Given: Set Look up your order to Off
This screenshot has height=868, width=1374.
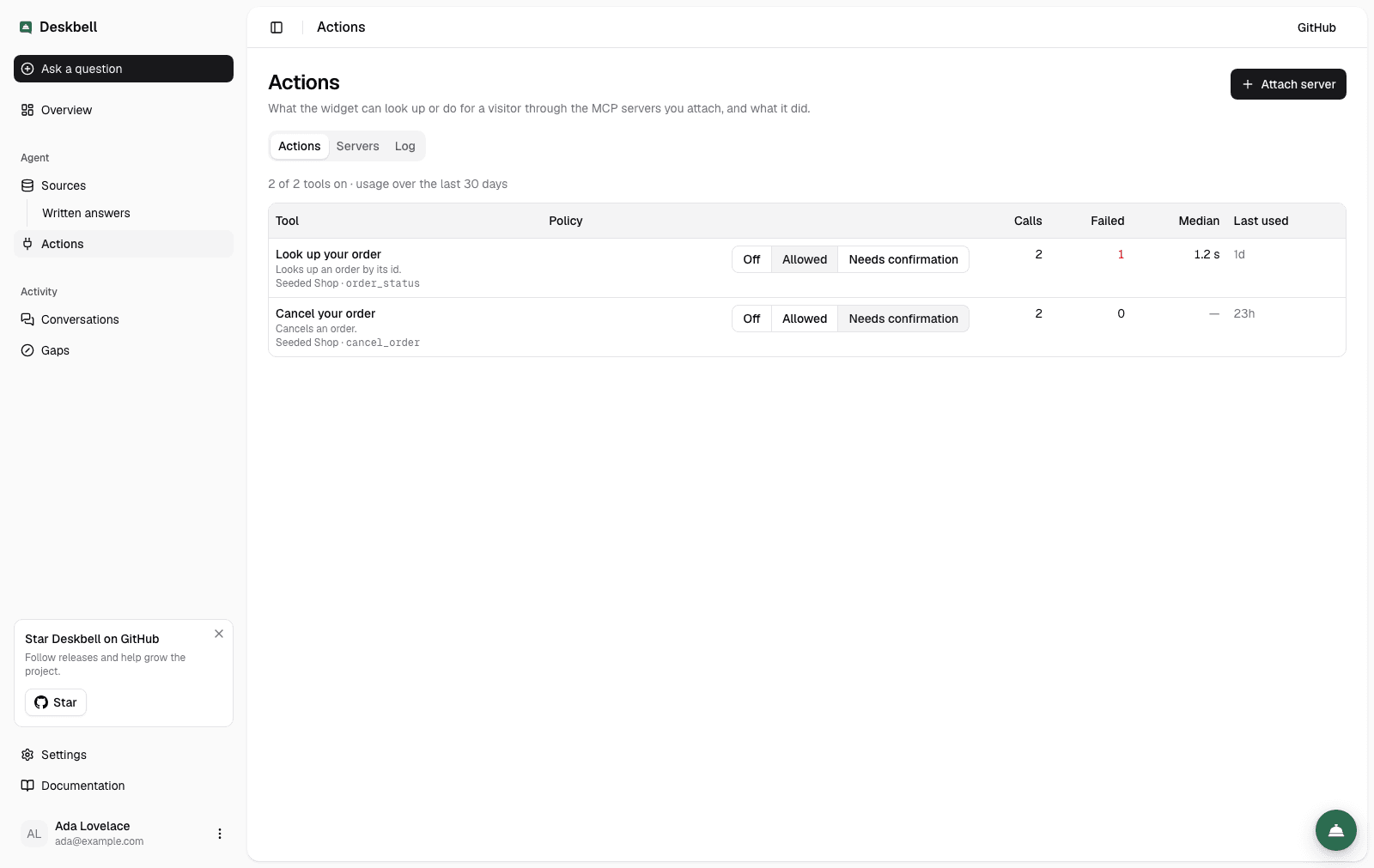Looking at the screenshot, I should pyautogui.click(x=751, y=259).
